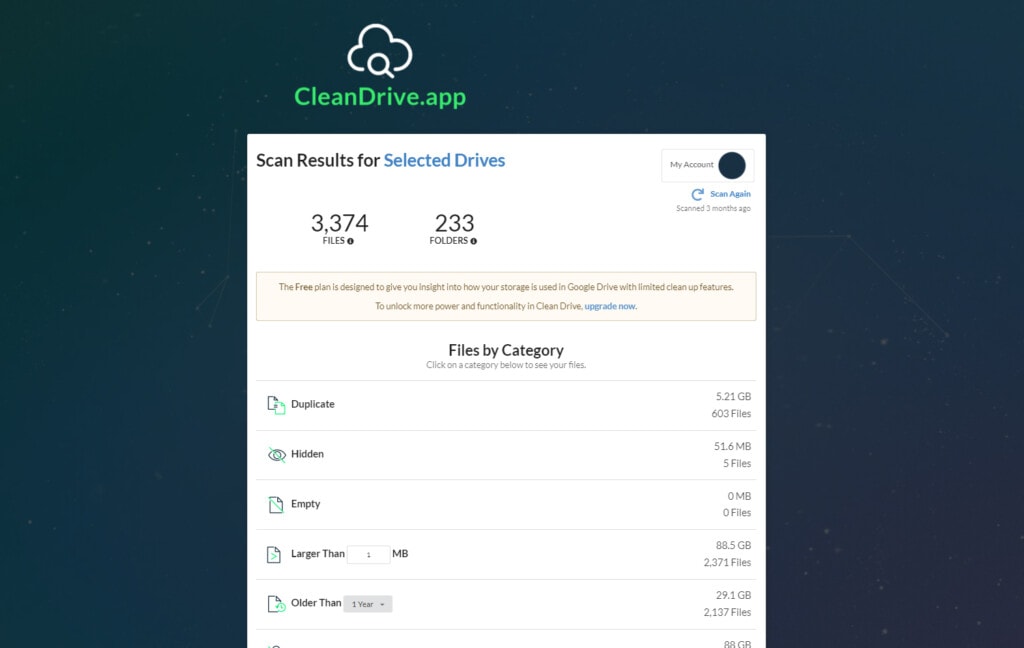This screenshot has width=1024, height=648.
Task: Click the info icon next to FILES
Action: [351, 241]
